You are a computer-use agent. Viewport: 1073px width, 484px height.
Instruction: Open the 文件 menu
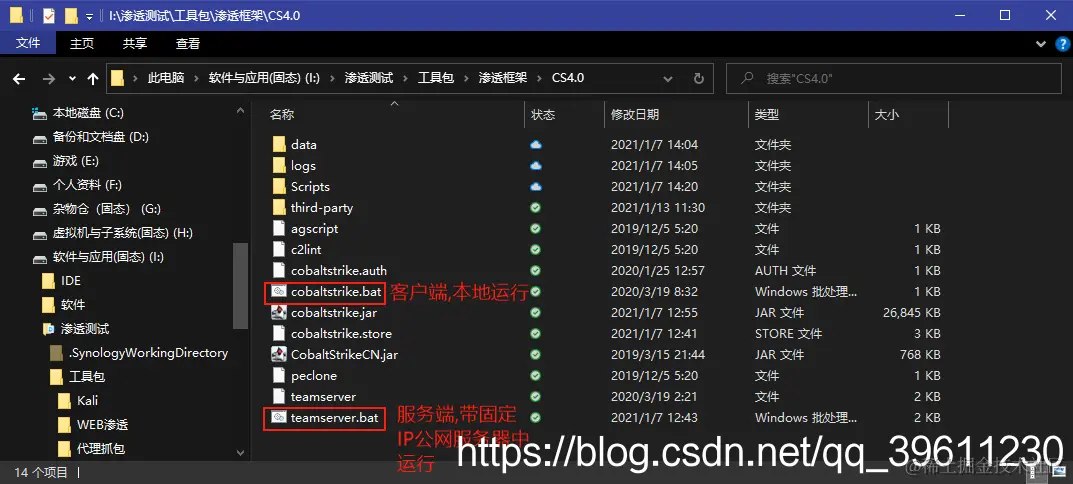pos(28,43)
